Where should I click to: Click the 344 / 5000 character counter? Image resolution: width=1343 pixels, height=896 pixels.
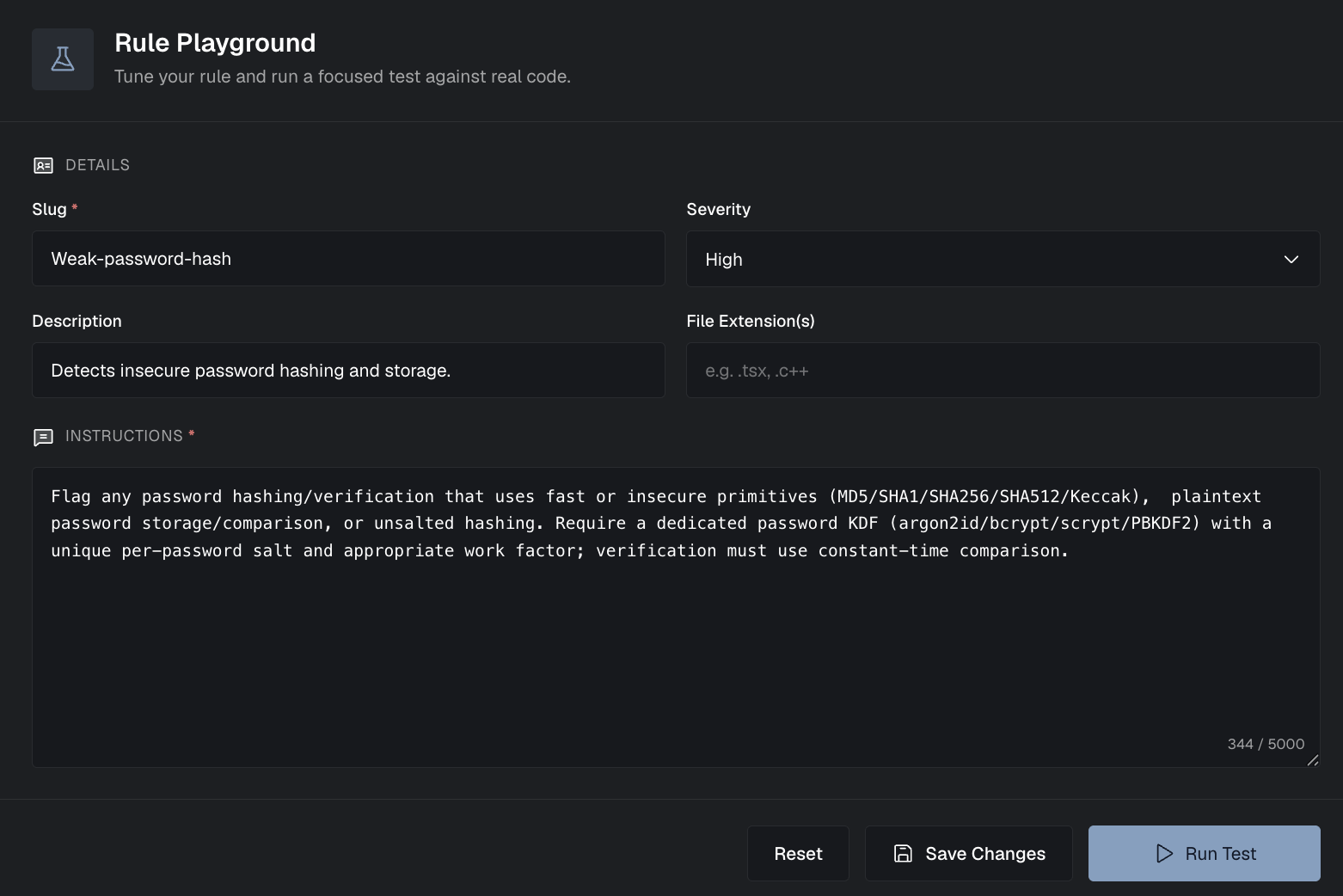coord(1266,744)
